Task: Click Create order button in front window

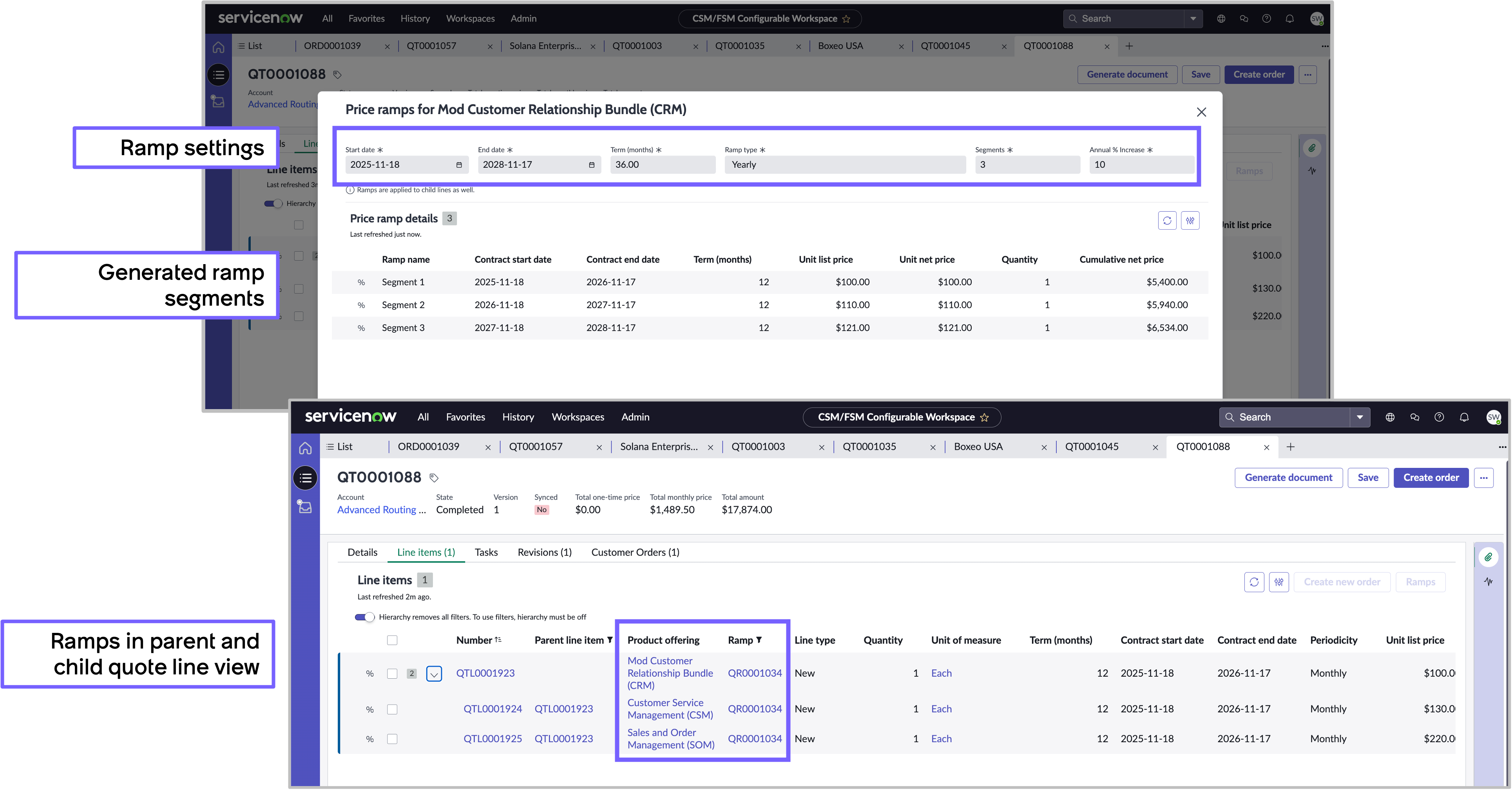Action: click(1431, 478)
